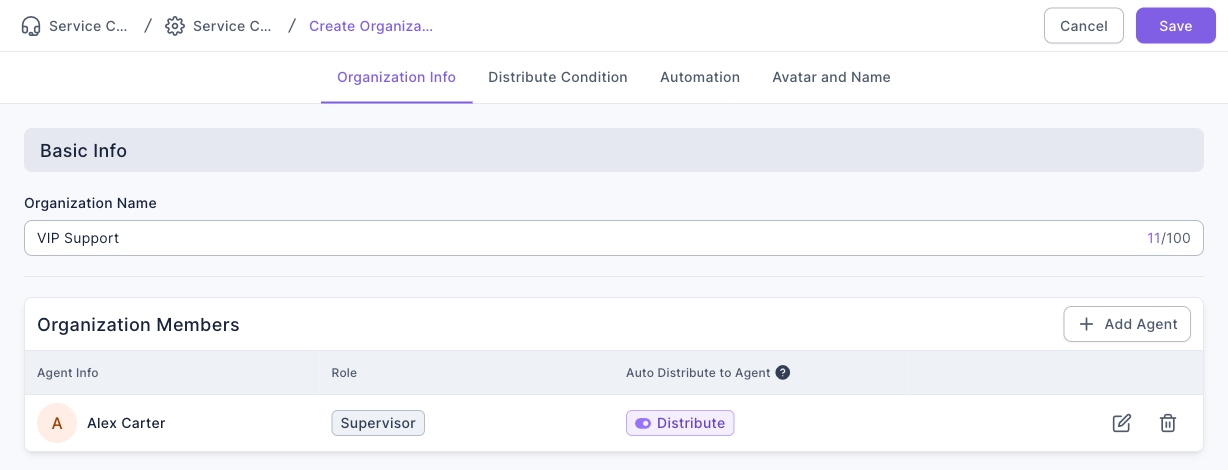This screenshot has width=1228, height=470.
Task: Click the Basic Info section header
Action: click(613, 151)
